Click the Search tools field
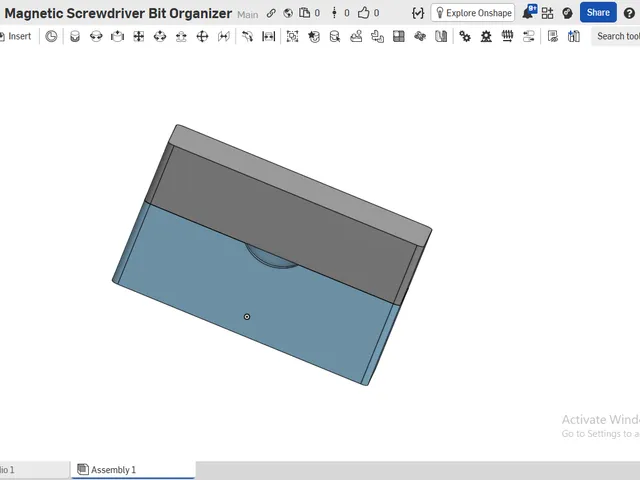This screenshot has height=480, width=640. (616, 36)
